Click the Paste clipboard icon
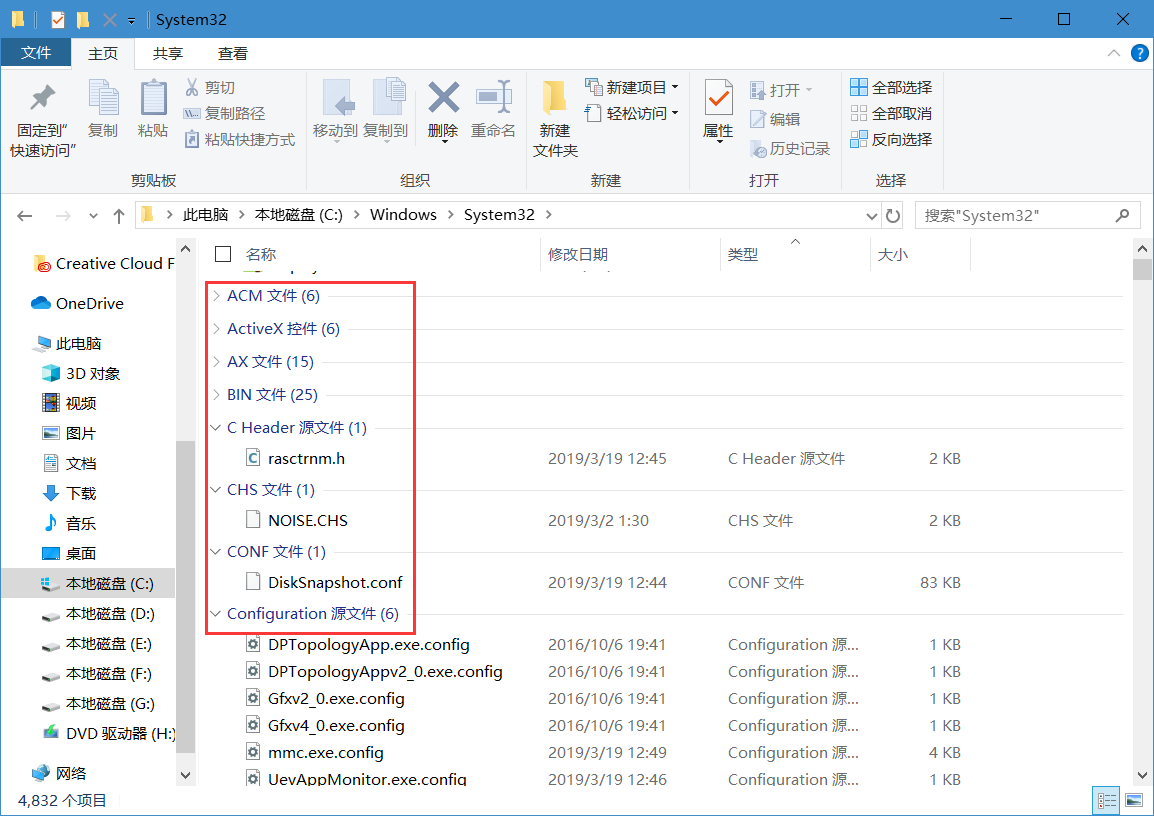This screenshot has height=816, width=1154. click(153, 98)
